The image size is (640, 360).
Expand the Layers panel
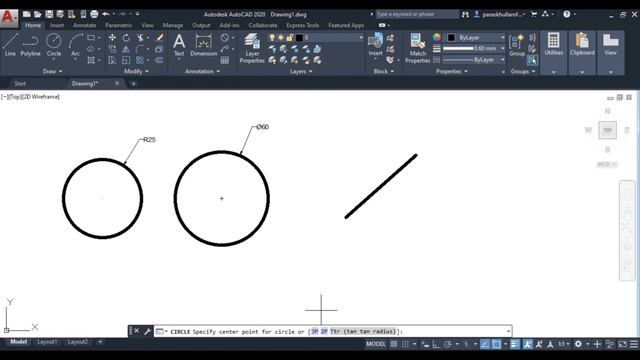point(301,71)
